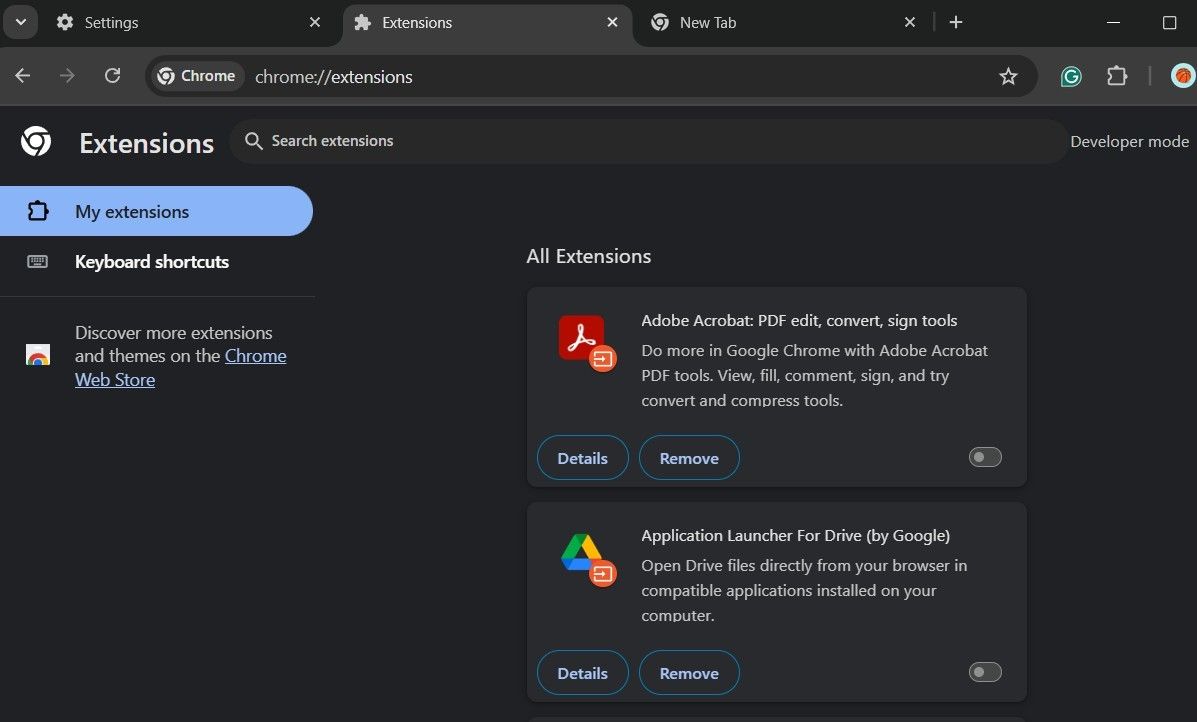Enable Application Launcher For Drive toggle

[x=985, y=672]
